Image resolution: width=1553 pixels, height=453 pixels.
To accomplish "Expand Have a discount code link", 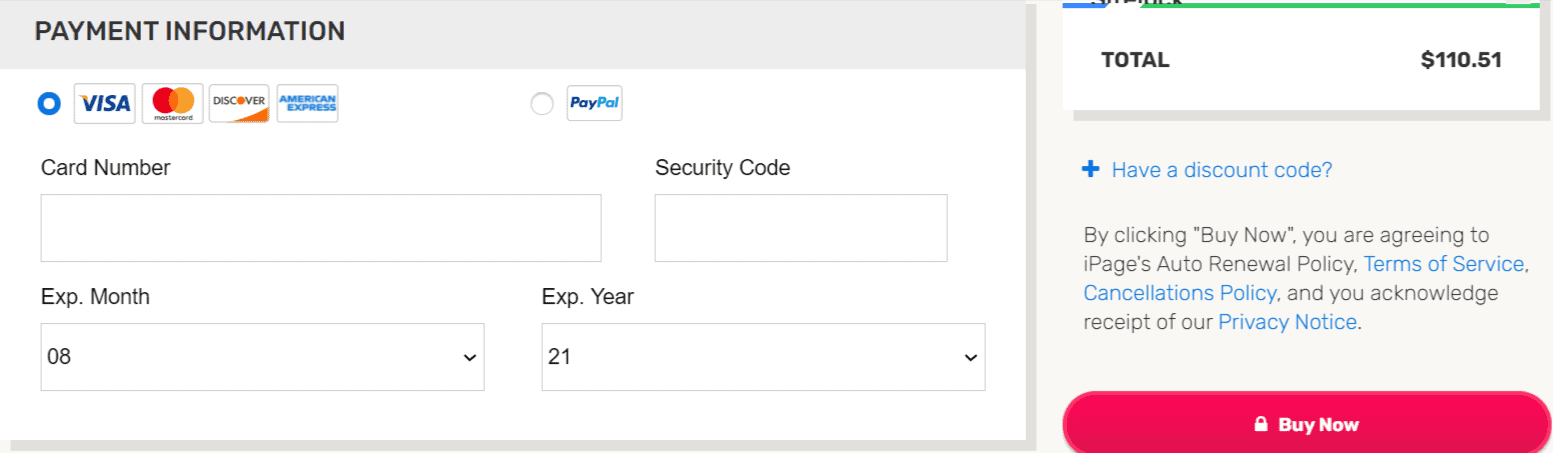I will click(x=1222, y=170).
